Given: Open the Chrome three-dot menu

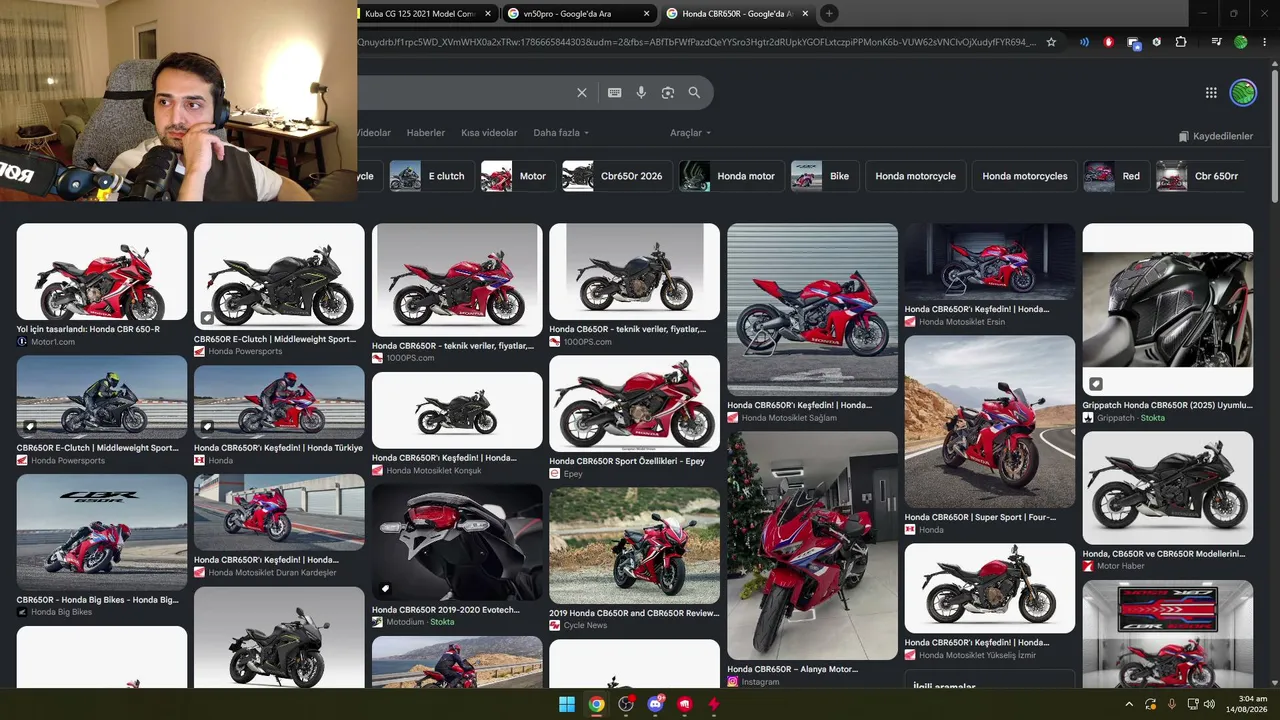Looking at the screenshot, I should coord(1266,42).
